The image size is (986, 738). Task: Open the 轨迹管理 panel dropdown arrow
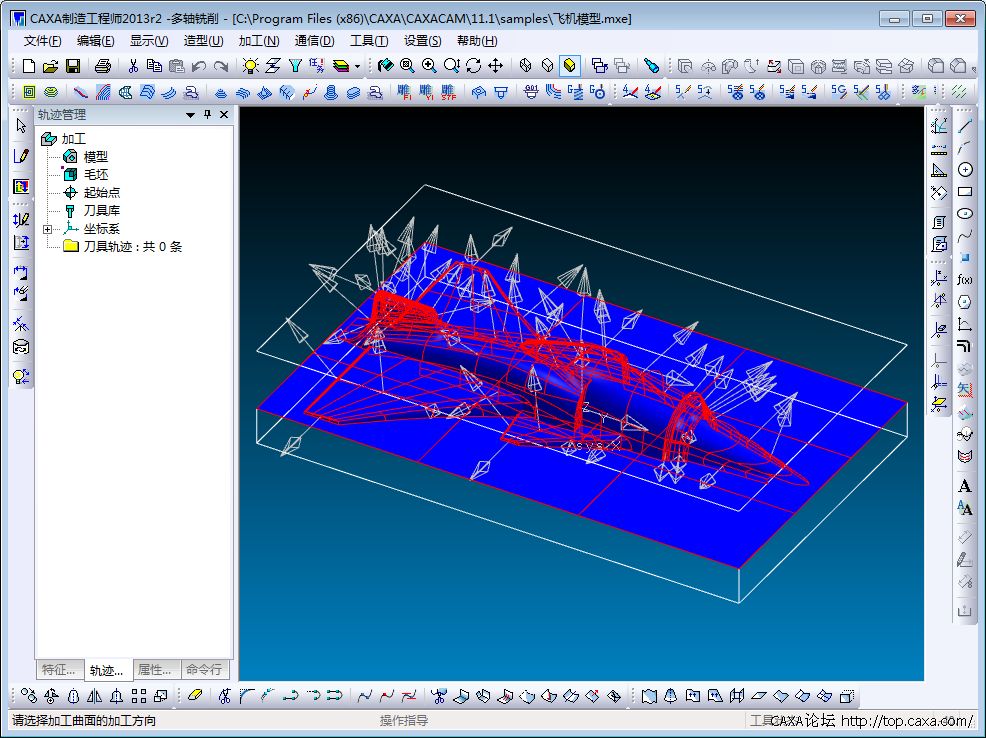(190, 115)
